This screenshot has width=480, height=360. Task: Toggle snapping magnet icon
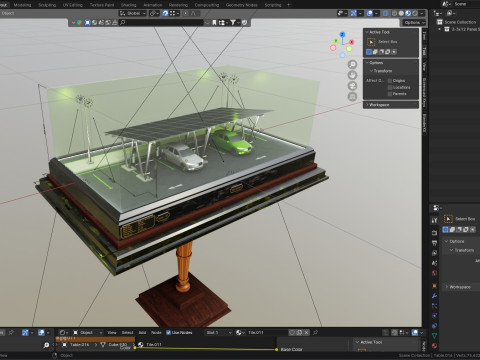click(x=165, y=13)
